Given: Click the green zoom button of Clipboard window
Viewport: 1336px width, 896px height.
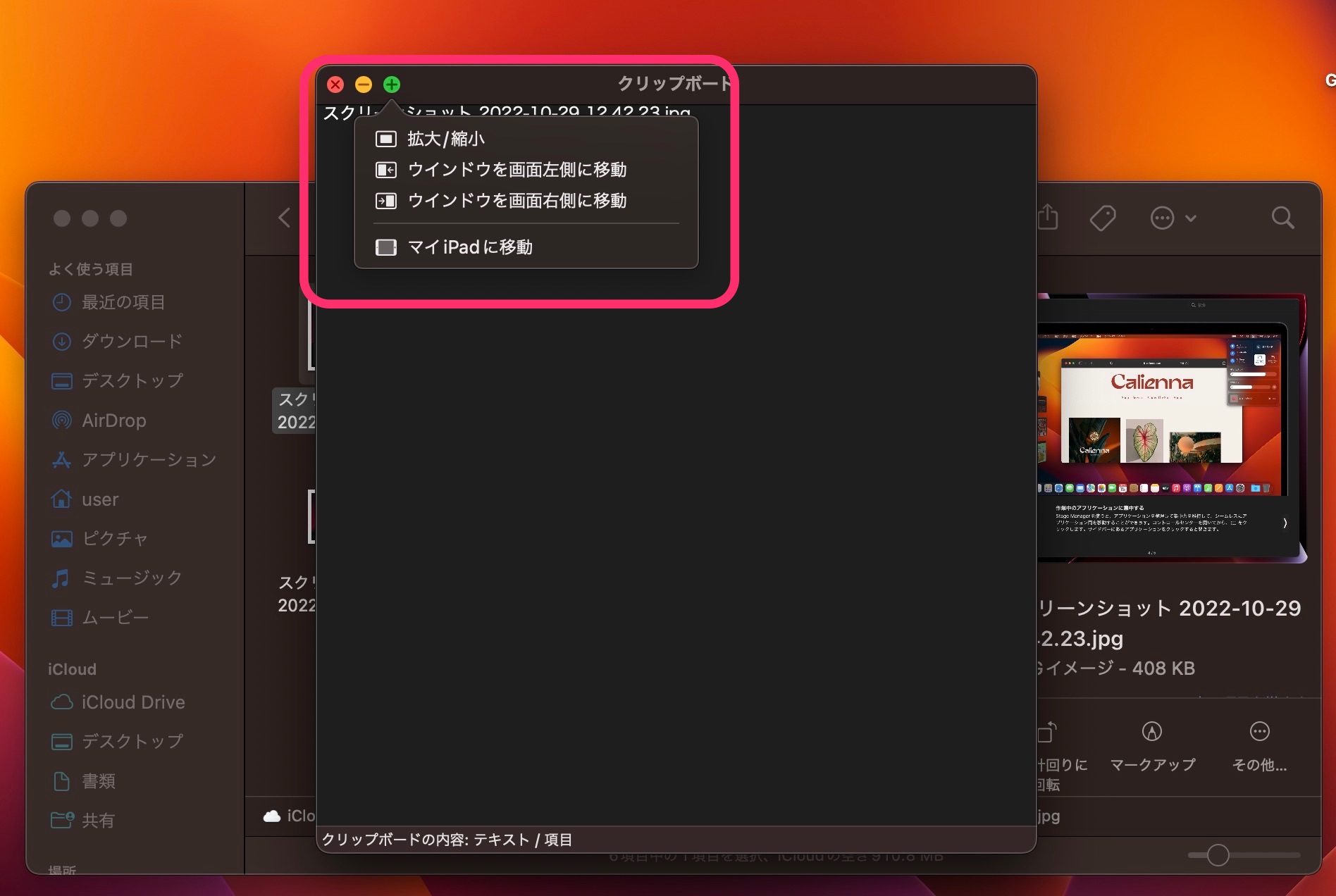Looking at the screenshot, I should pyautogui.click(x=392, y=85).
